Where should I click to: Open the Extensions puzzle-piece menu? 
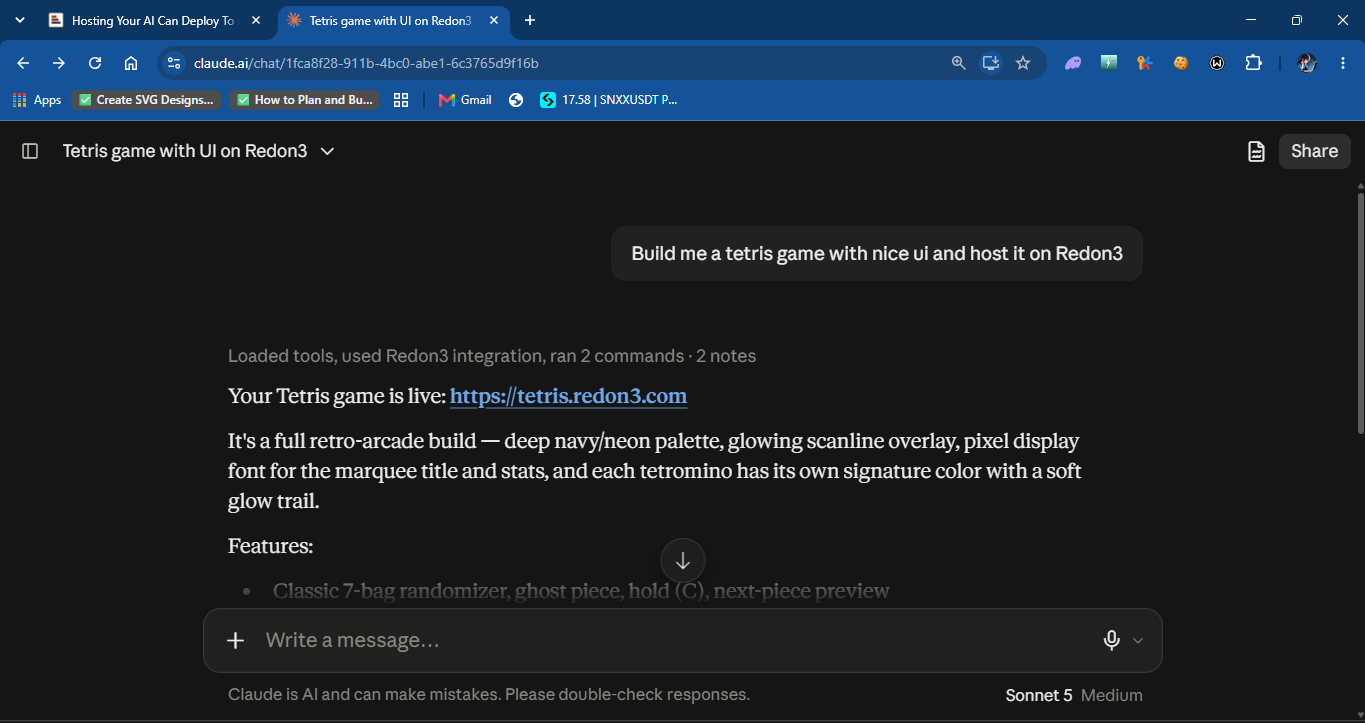[1253, 63]
